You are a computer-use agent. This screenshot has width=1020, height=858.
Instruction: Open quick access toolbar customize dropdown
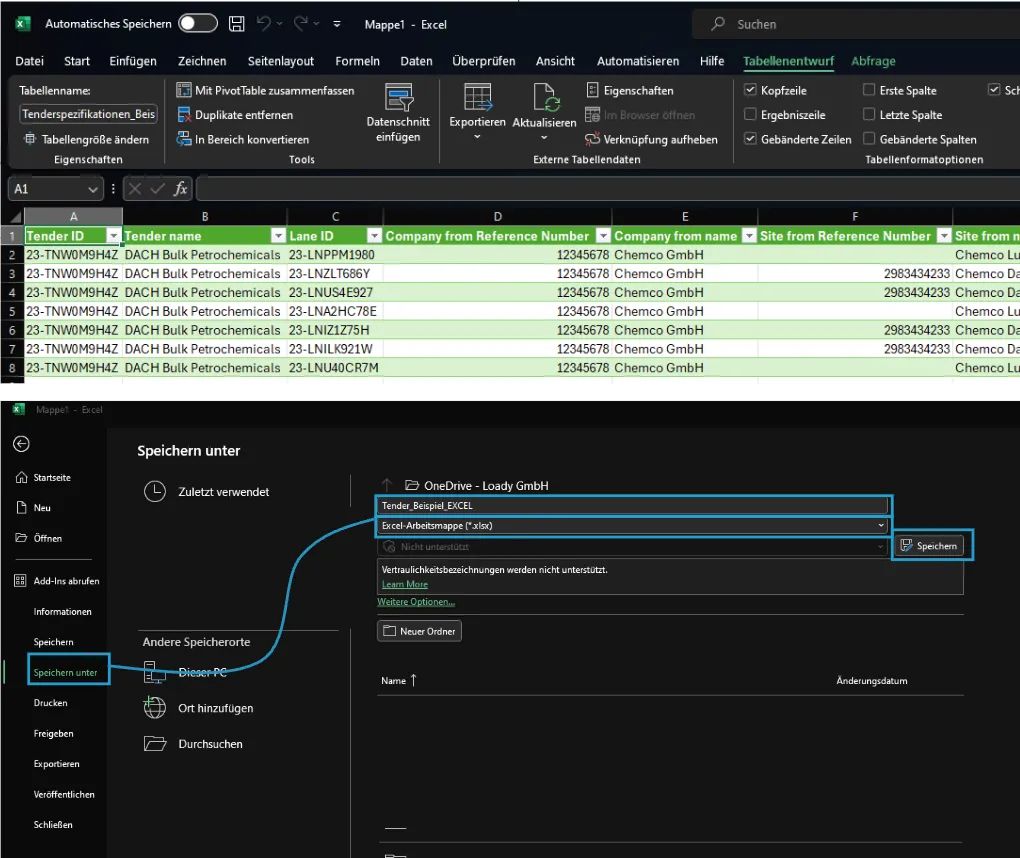pos(337,24)
